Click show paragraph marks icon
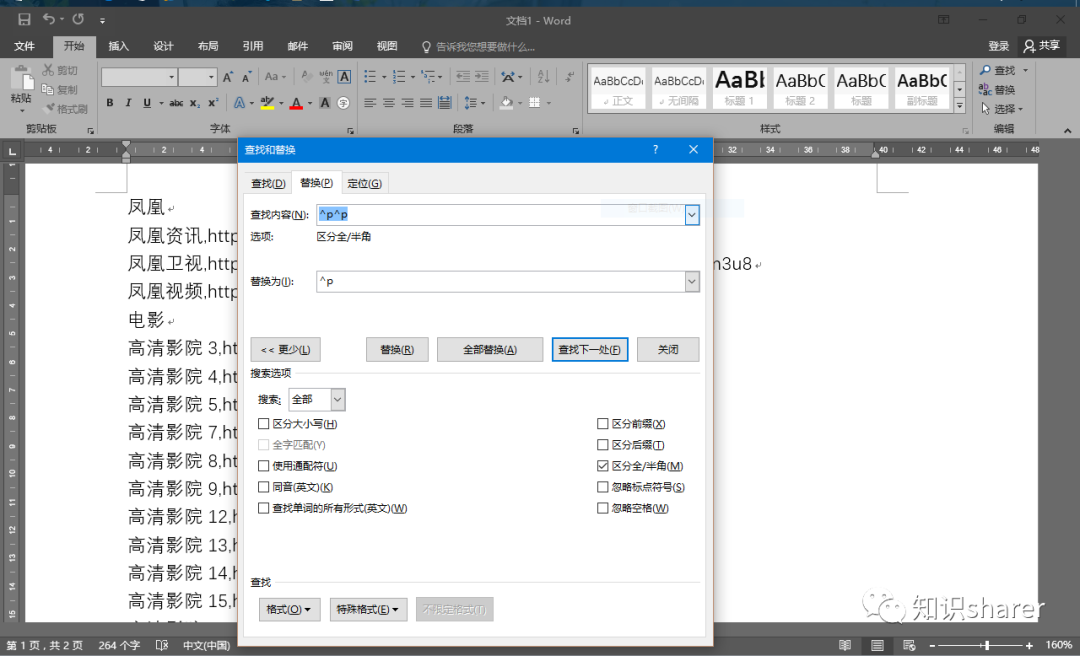The height and width of the screenshot is (656, 1080). tap(570, 76)
